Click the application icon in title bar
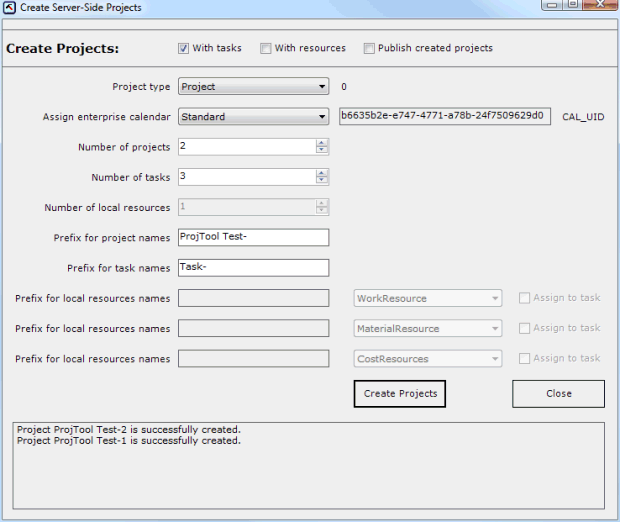Viewport: 620px width, 522px height. tap(9, 8)
